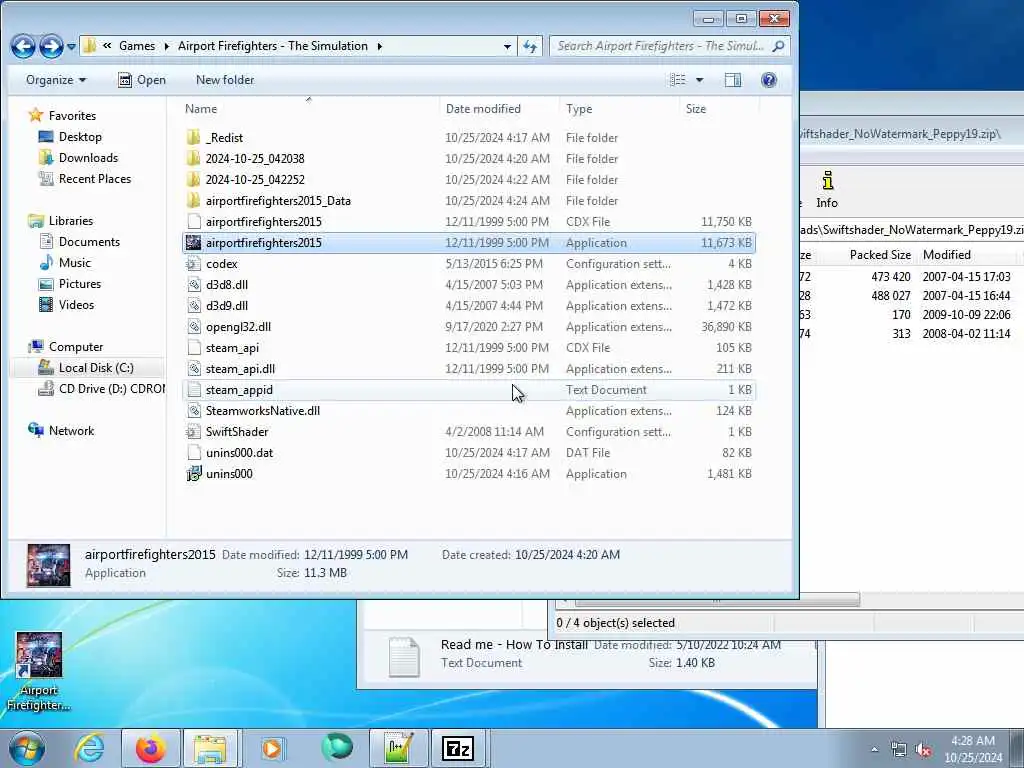This screenshot has width=1024, height=768.
Task: Open Explorer Help question mark icon
Action: 769,80
